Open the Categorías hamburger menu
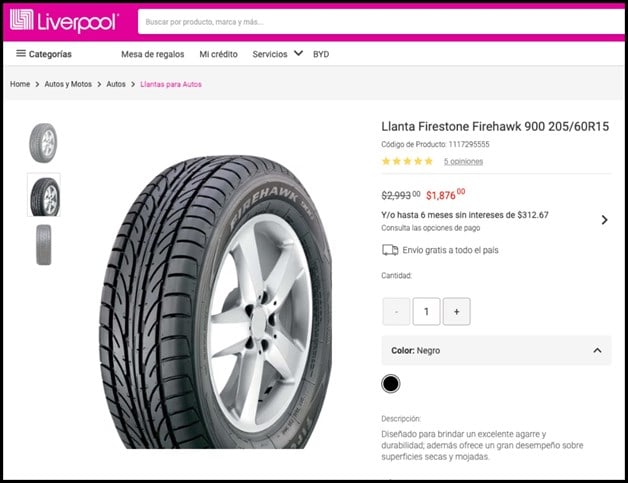Viewport: 628px width, 483px height. point(43,54)
